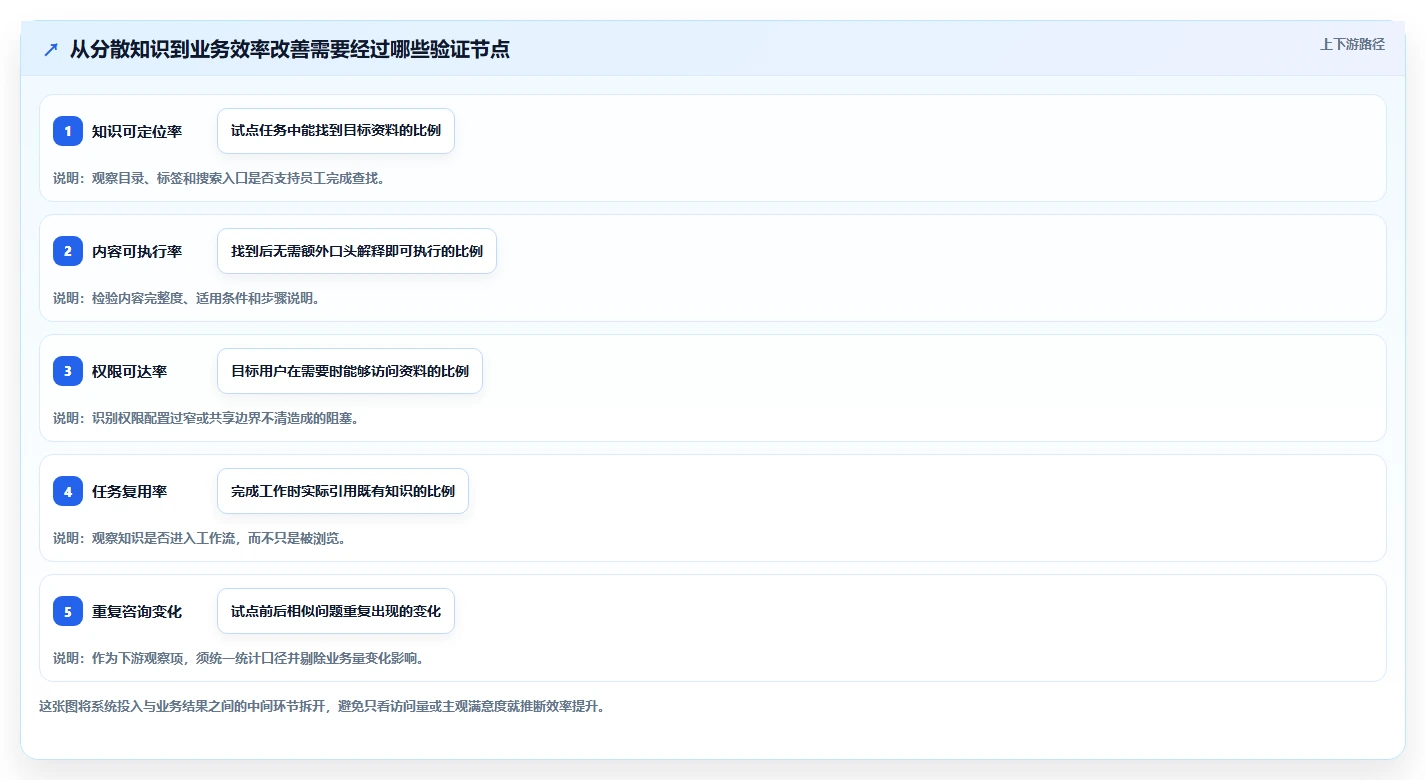Select the 权限可达率 label

(130, 371)
